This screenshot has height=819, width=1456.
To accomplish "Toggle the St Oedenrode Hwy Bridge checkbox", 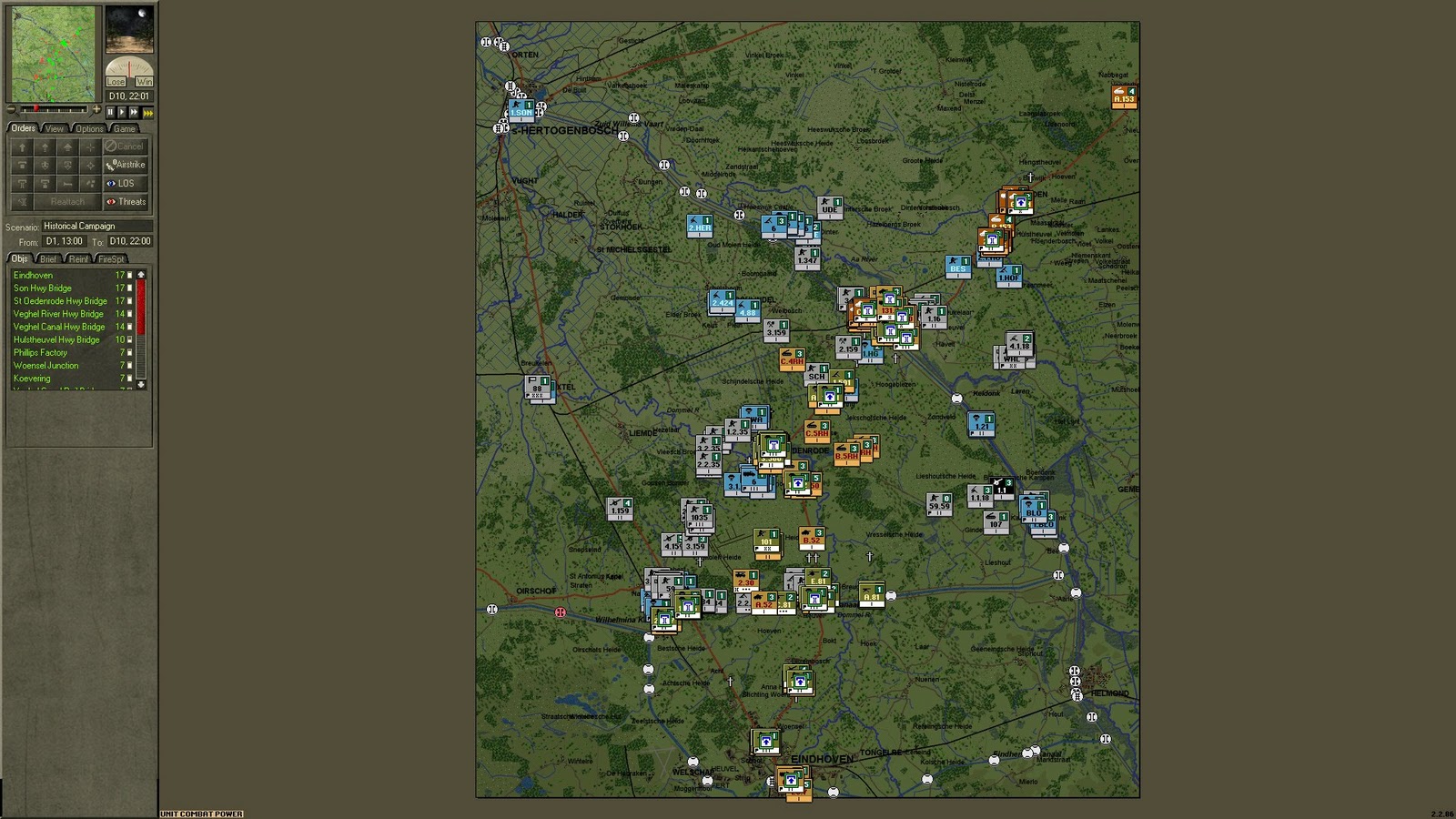I will pyautogui.click(x=129, y=300).
